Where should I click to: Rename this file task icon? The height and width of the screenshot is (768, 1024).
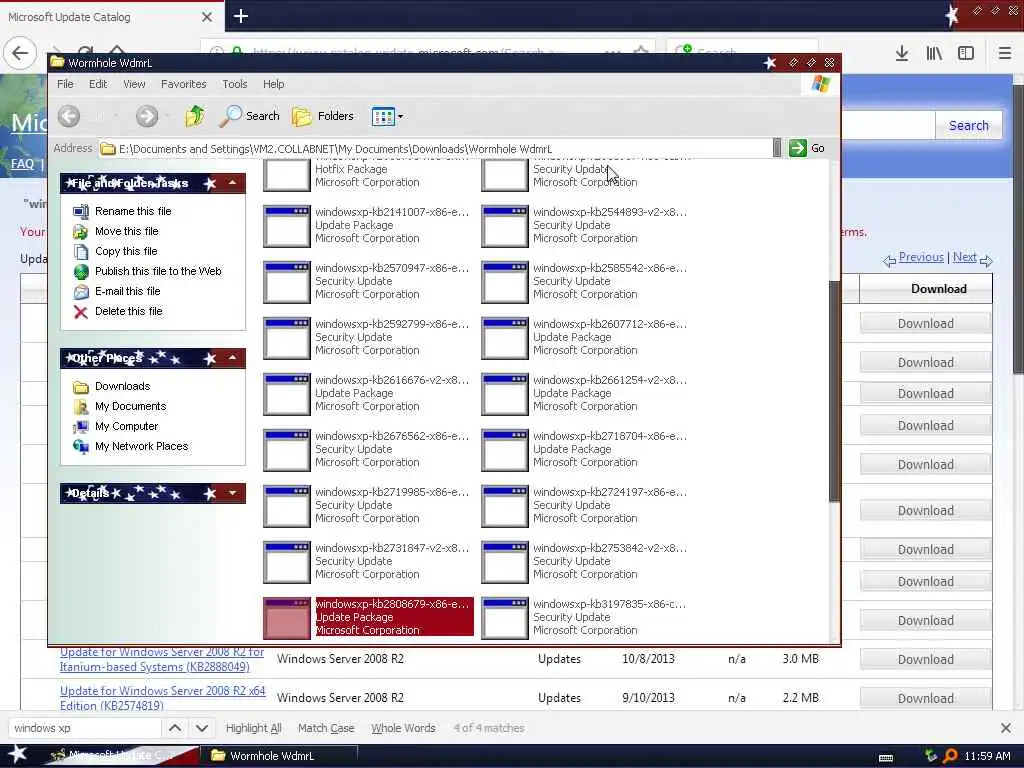[81, 212]
